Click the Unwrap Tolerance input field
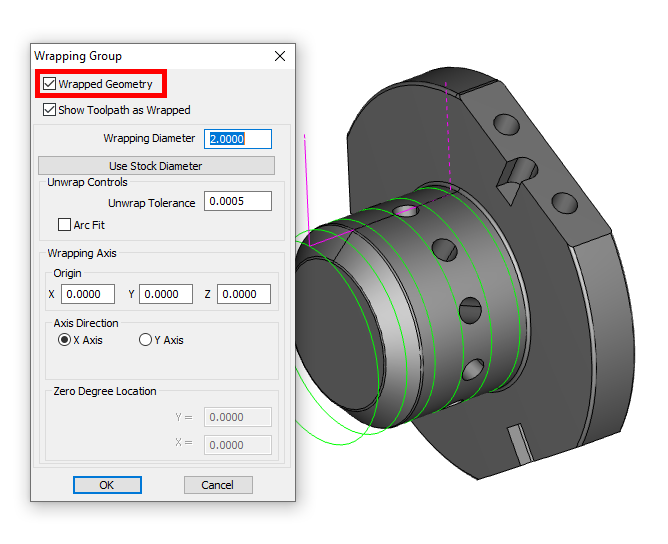The height and width of the screenshot is (544, 668). pos(238,201)
